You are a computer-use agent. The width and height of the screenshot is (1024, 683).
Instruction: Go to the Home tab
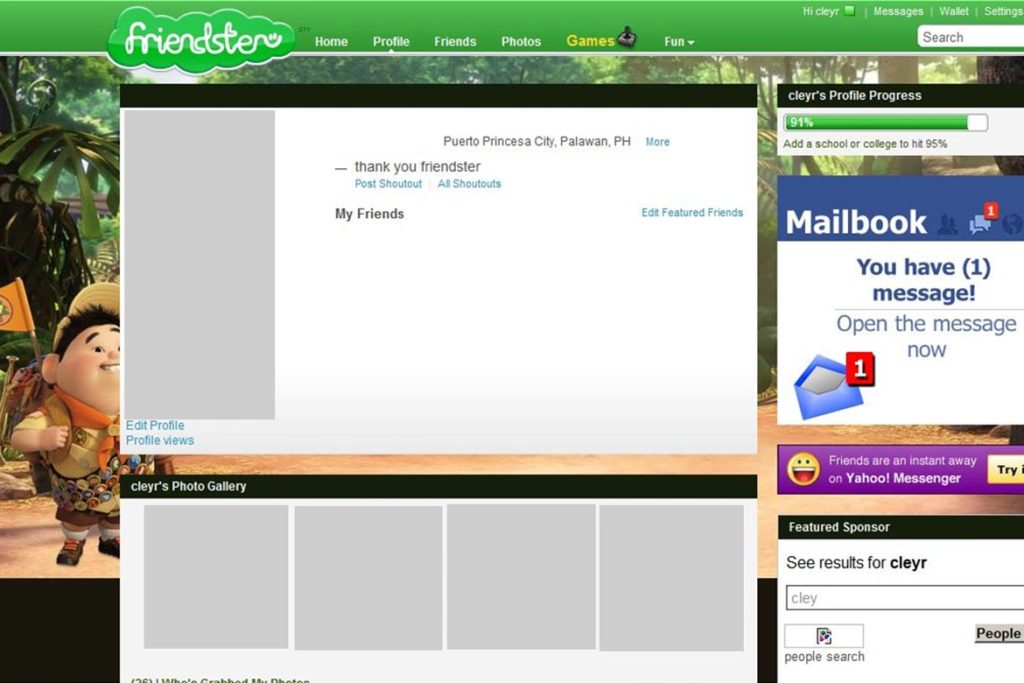(x=331, y=42)
